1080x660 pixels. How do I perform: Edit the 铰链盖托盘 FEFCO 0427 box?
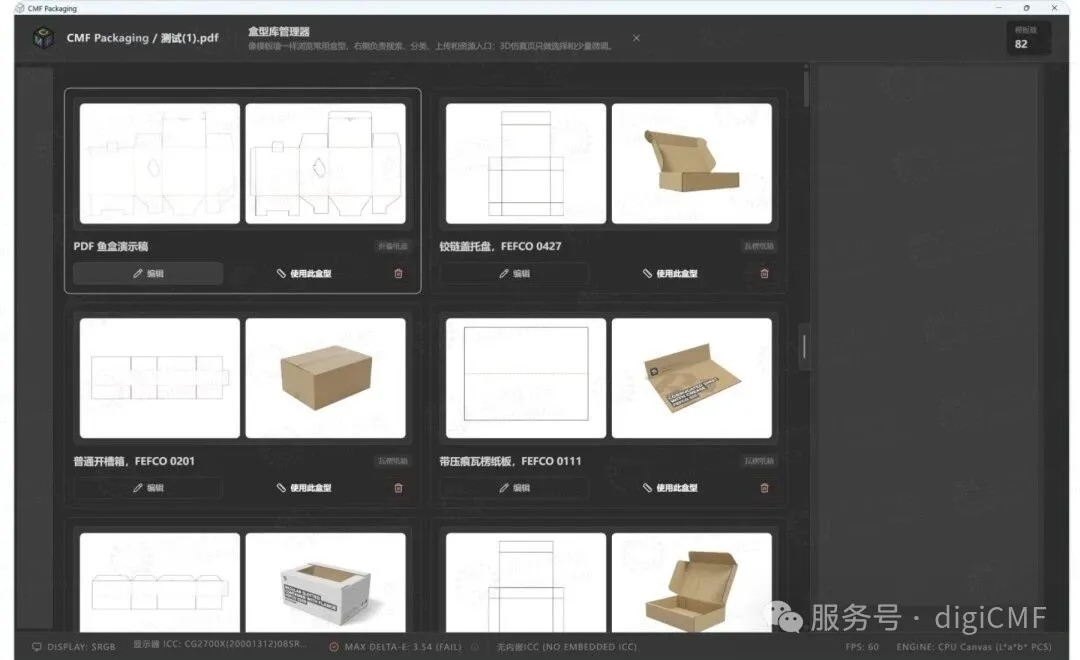pyautogui.click(x=515, y=274)
